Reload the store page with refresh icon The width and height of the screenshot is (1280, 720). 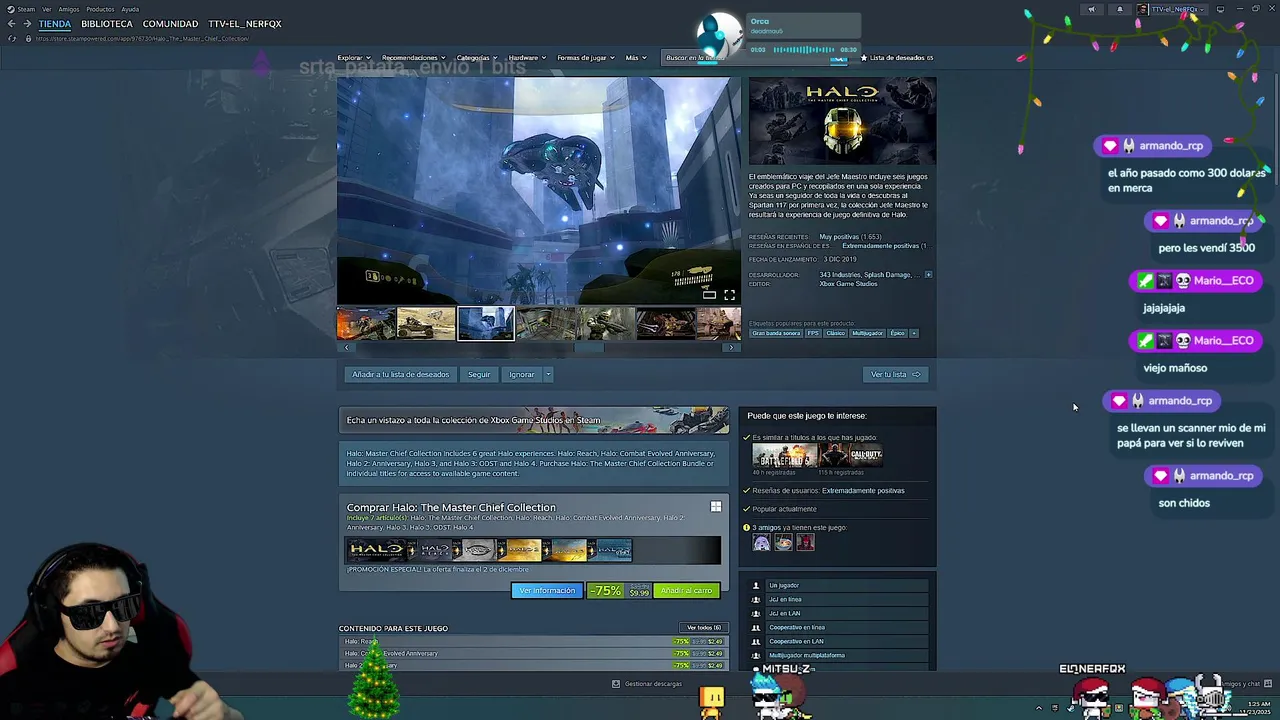coord(12,38)
